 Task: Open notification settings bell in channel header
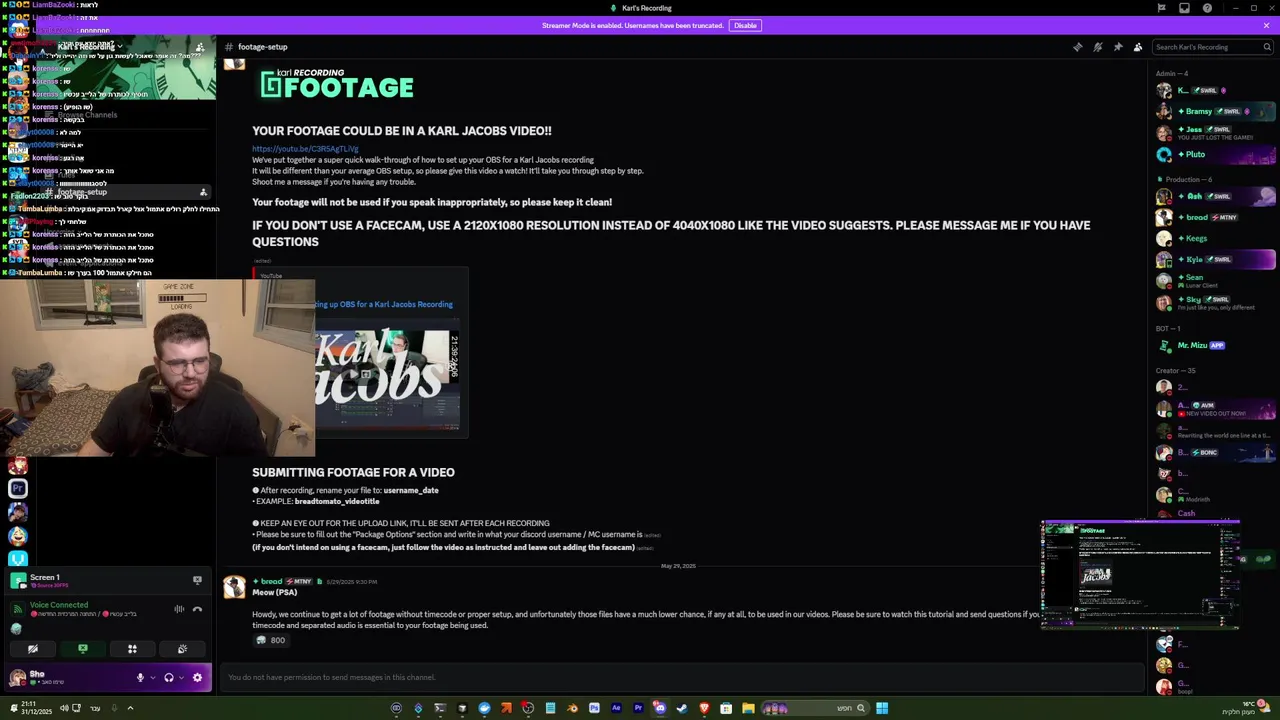click(1097, 47)
